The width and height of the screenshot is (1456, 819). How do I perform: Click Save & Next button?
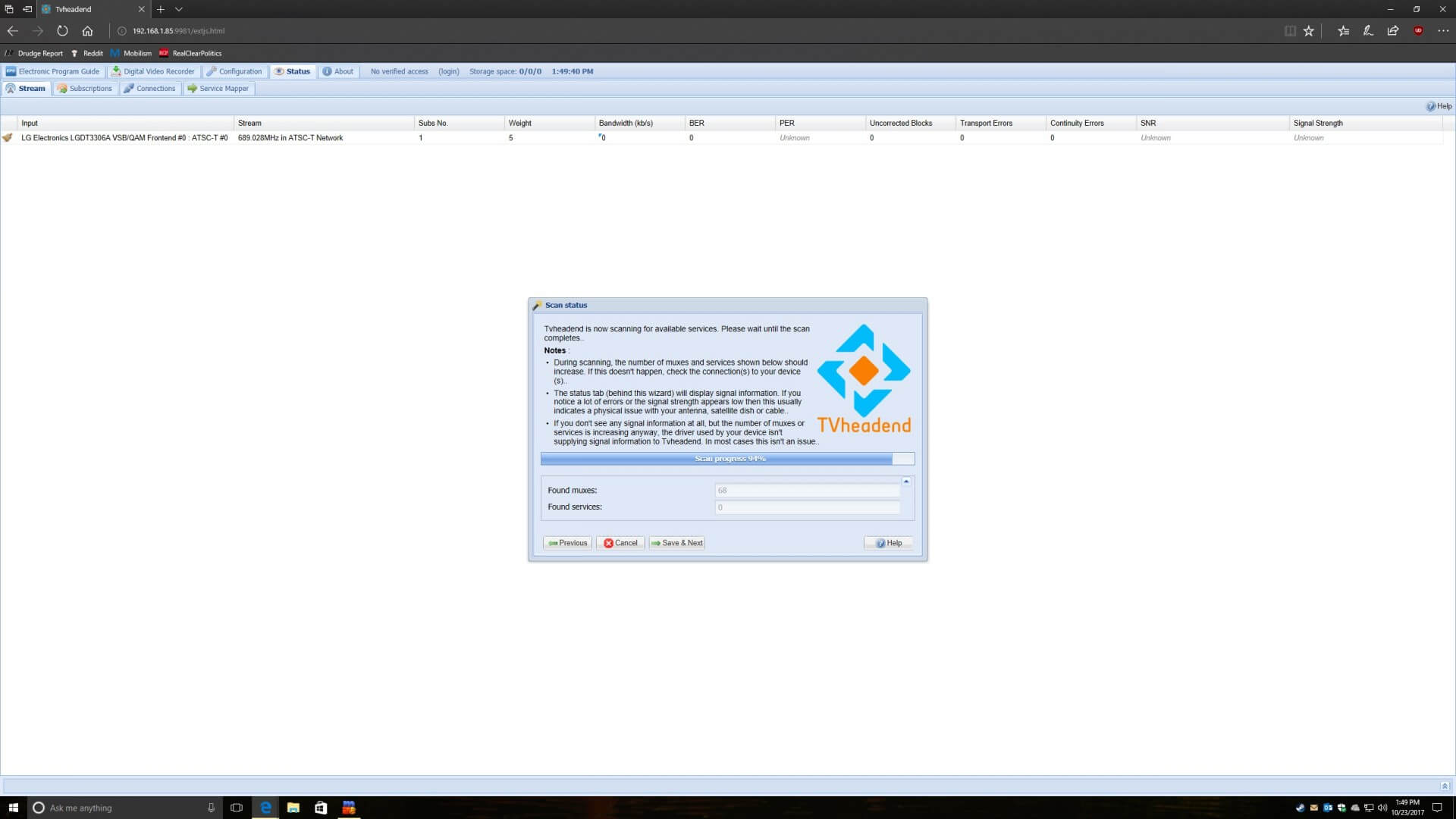click(x=676, y=543)
